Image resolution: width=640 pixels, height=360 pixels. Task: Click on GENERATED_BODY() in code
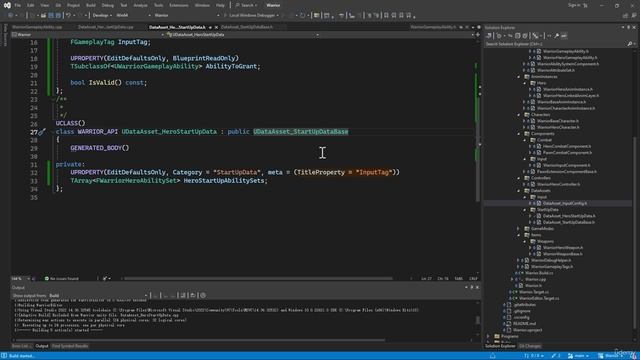tap(100, 148)
